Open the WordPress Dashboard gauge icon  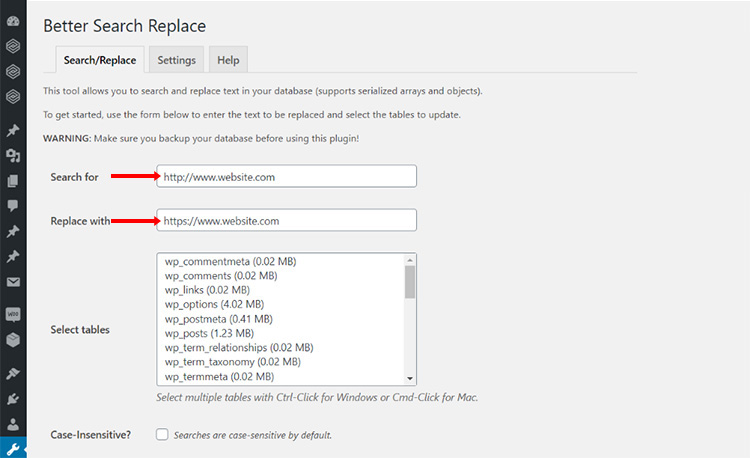13,21
